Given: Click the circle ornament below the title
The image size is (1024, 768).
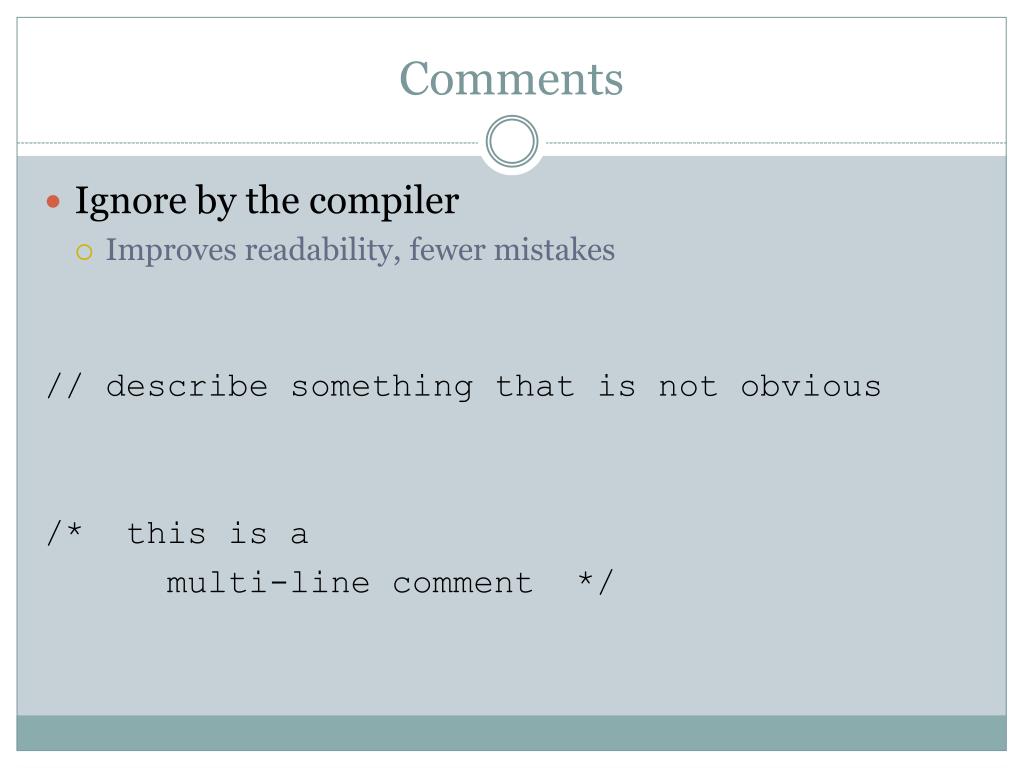Looking at the screenshot, I should point(512,141).
